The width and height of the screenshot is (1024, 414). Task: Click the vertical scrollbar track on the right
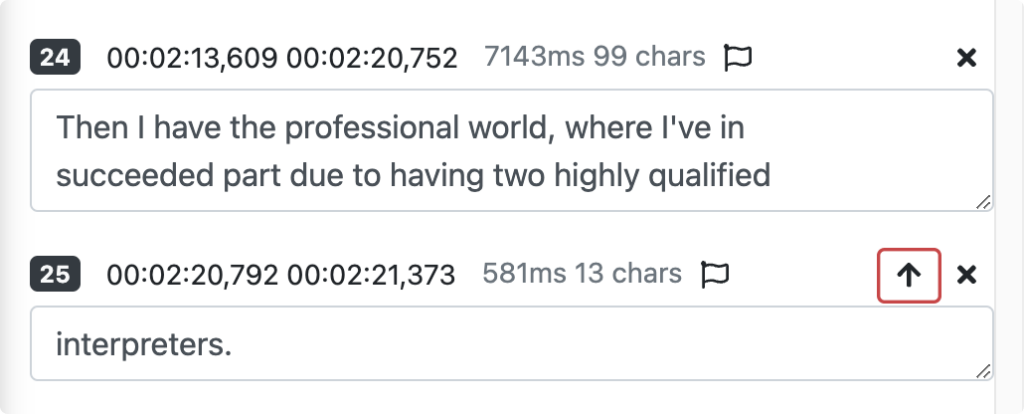[1009, 200]
